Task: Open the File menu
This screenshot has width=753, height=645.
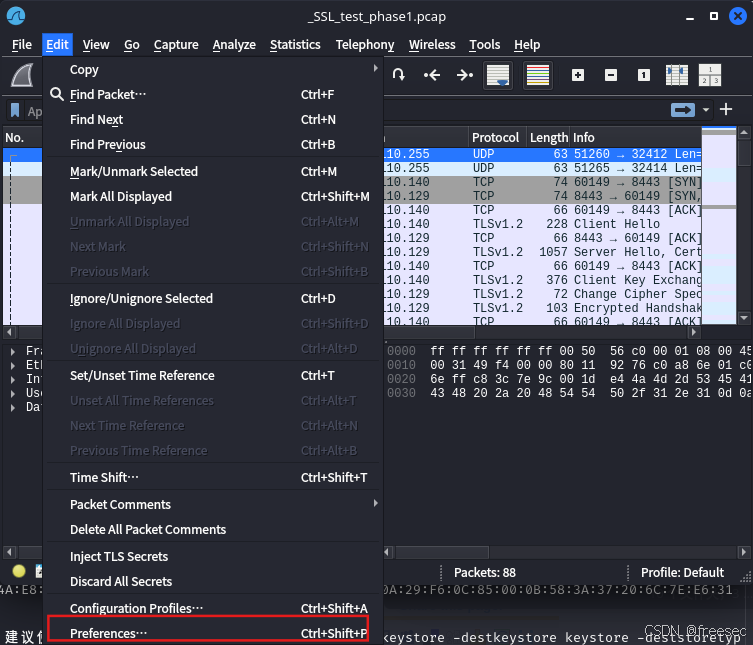Action: pyautogui.click(x=22, y=45)
